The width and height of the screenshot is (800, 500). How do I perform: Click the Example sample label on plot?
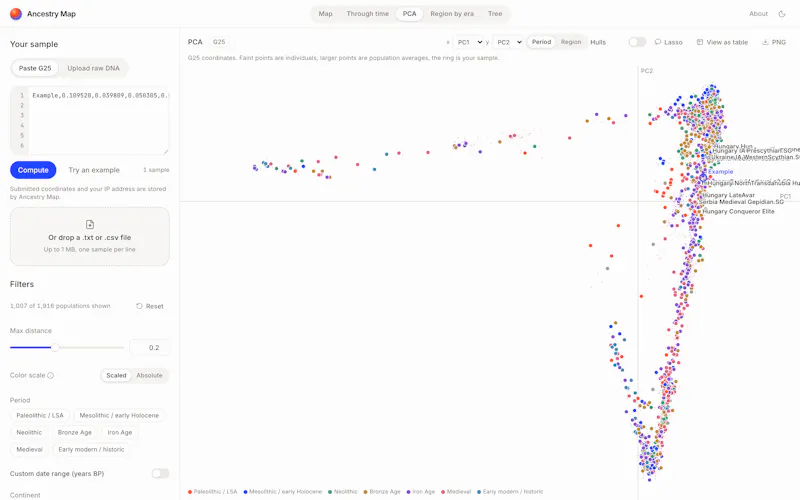point(720,172)
